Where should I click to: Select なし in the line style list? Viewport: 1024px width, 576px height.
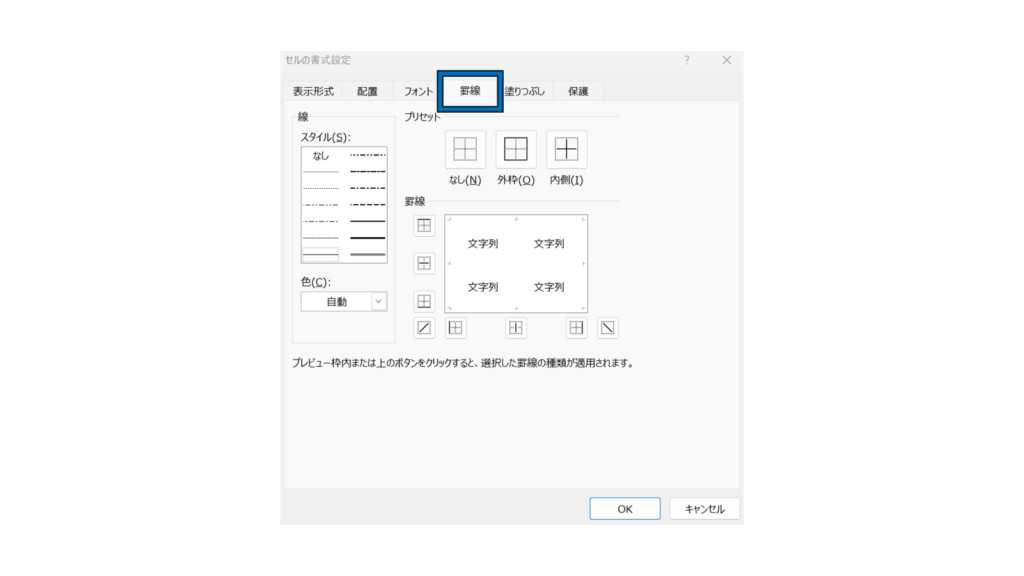[321, 155]
